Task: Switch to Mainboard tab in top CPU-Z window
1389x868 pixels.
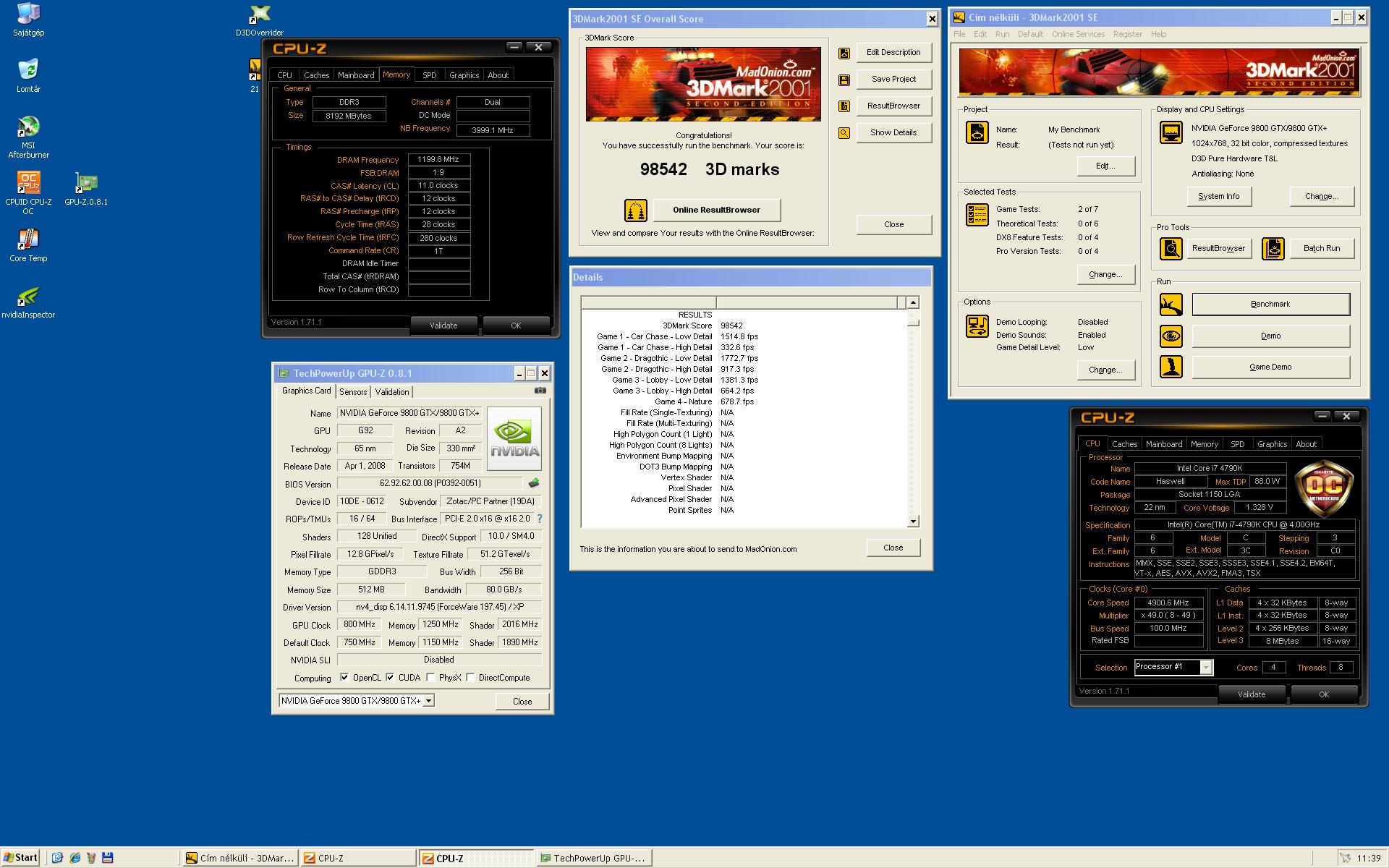Action: pos(356,75)
